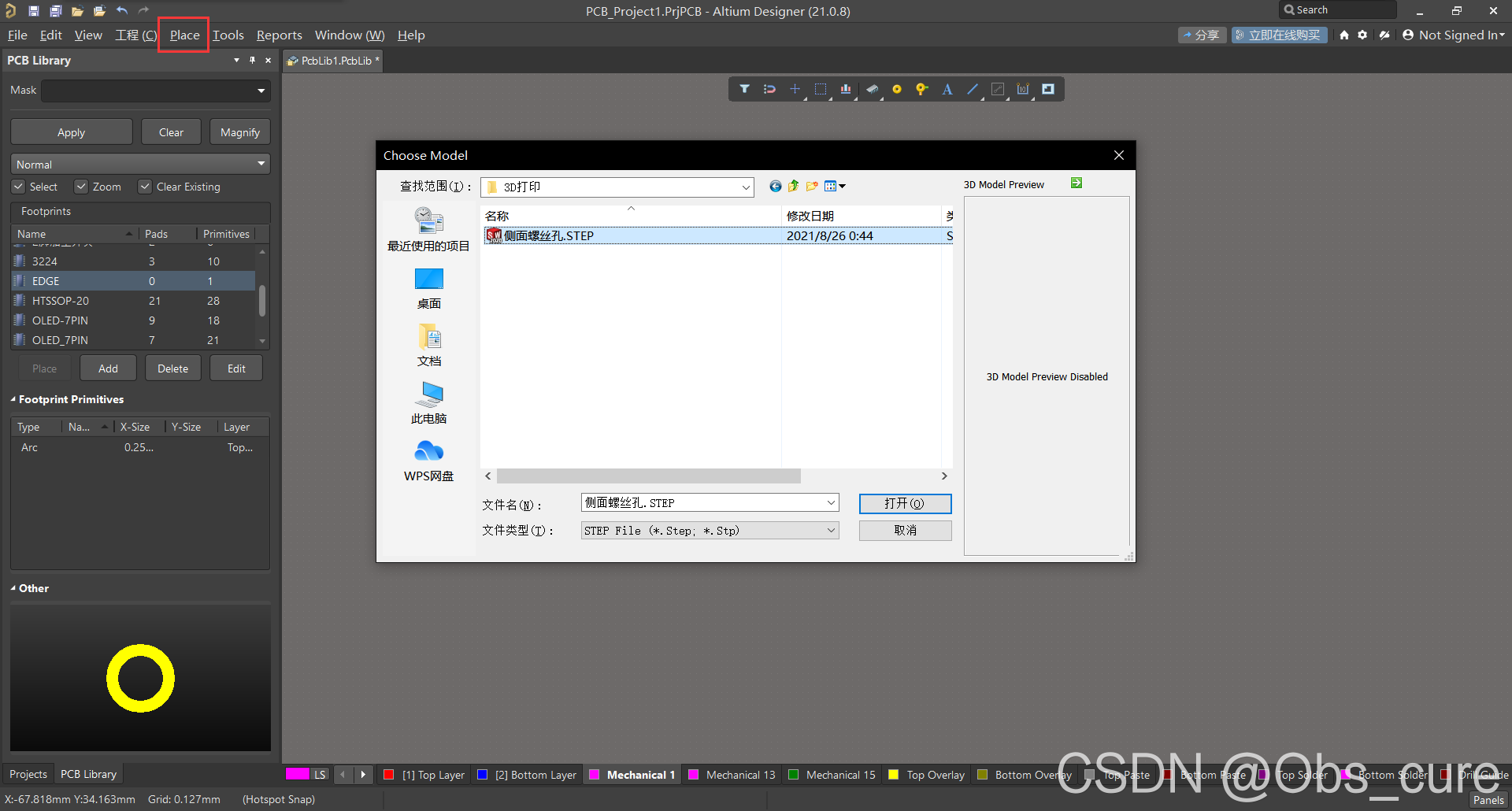Uncheck the Select checkbox
The height and width of the screenshot is (811, 1512).
(19, 187)
